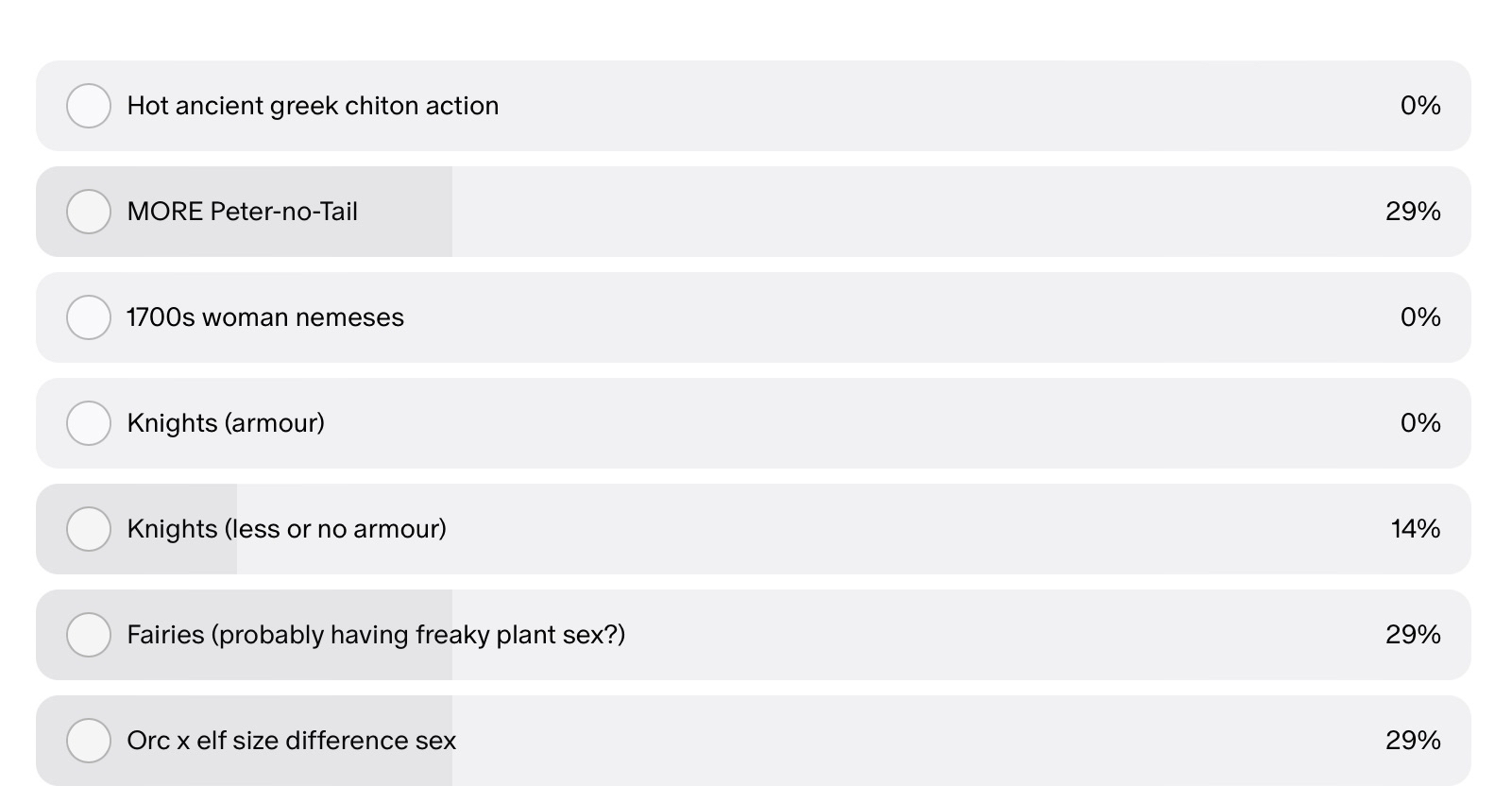1512x803 pixels.
Task: Select the Orc x elf radio button
Action: click(x=89, y=741)
